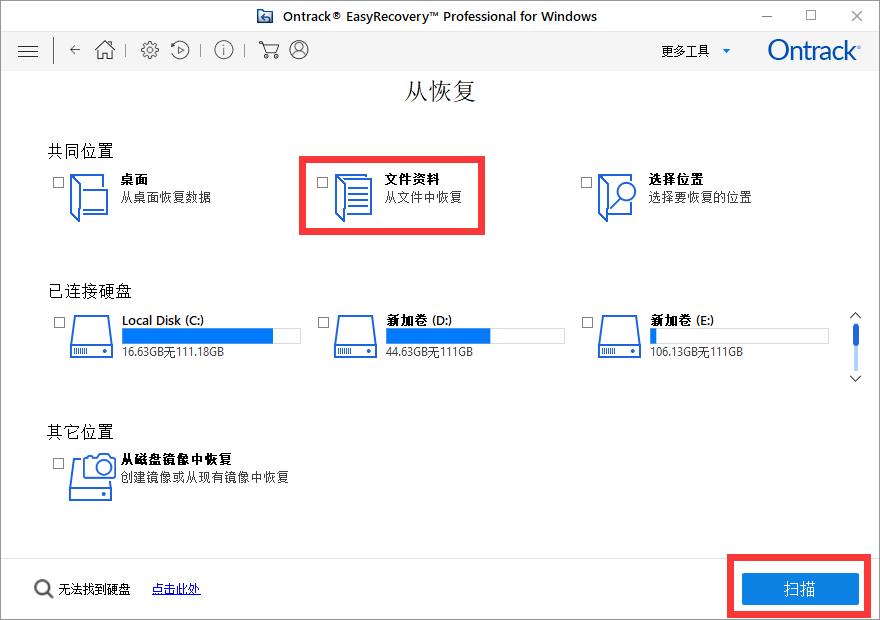880x620 pixels.
Task: Click the Desktop (桌面) folder icon
Action: click(89, 198)
